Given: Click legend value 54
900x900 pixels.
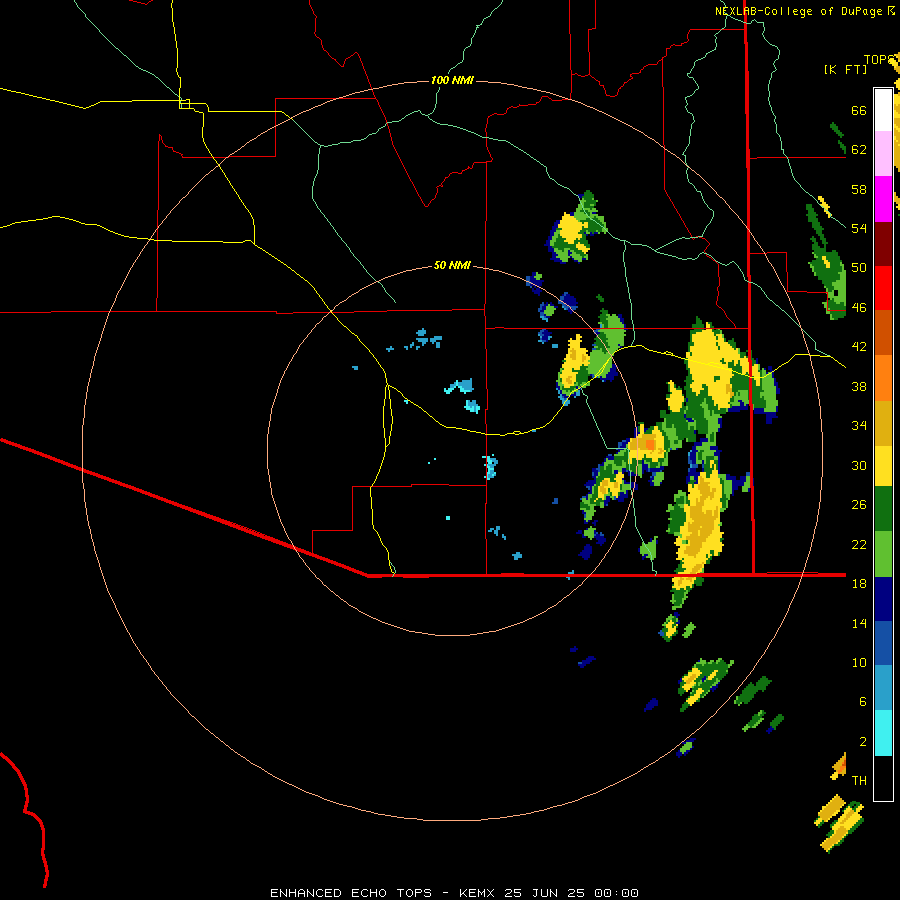Looking at the screenshot, I should click(x=859, y=228).
